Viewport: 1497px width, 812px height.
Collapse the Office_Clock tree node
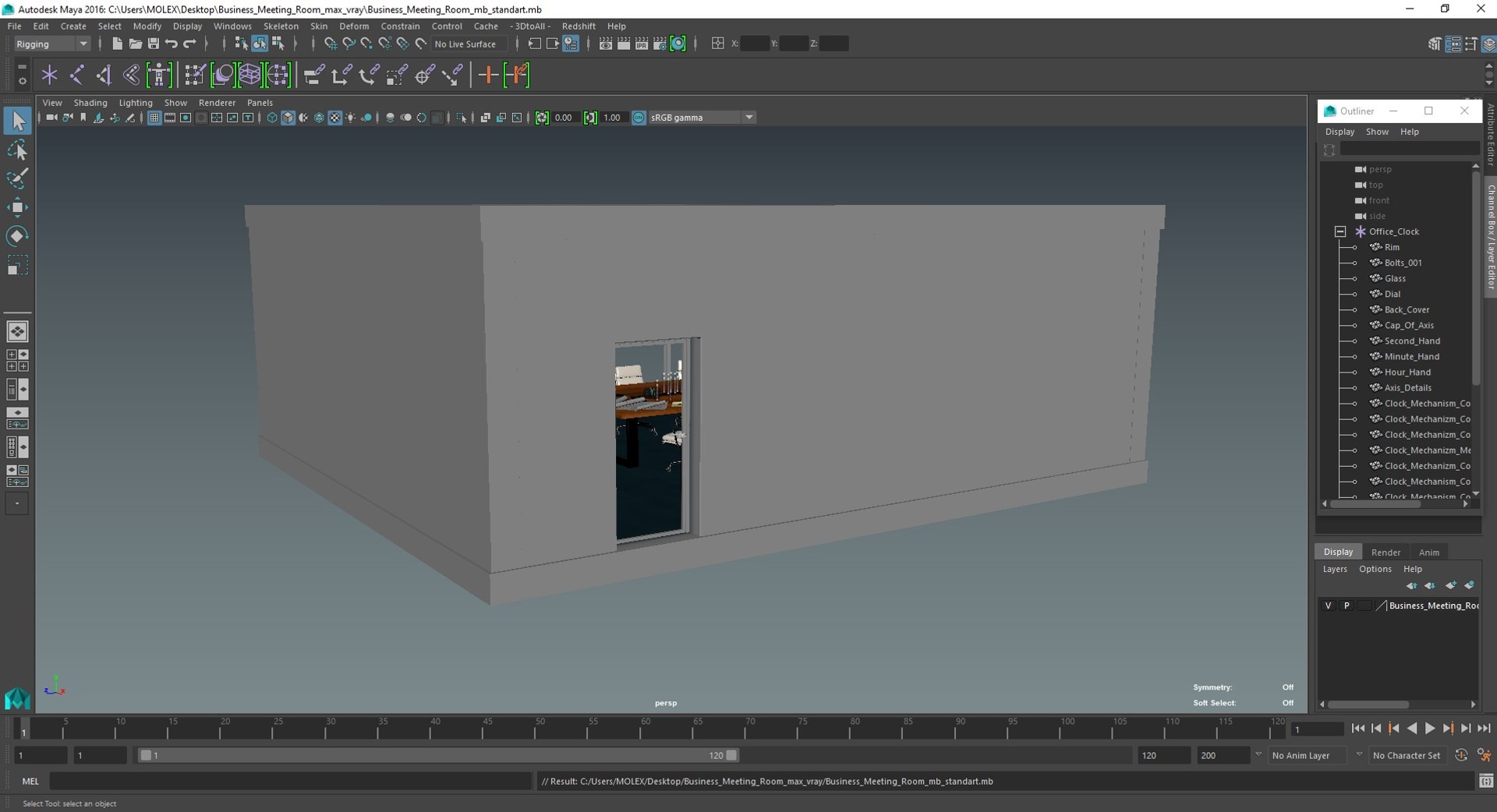click(x=1340, y=231)
